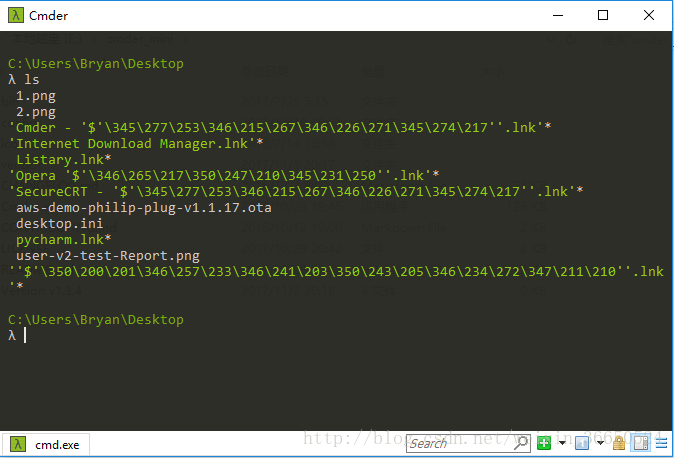The height and width of the screenshot is (458, 674).
Task: Click the green plus new console icon
Action: click(x=544, y=443)
